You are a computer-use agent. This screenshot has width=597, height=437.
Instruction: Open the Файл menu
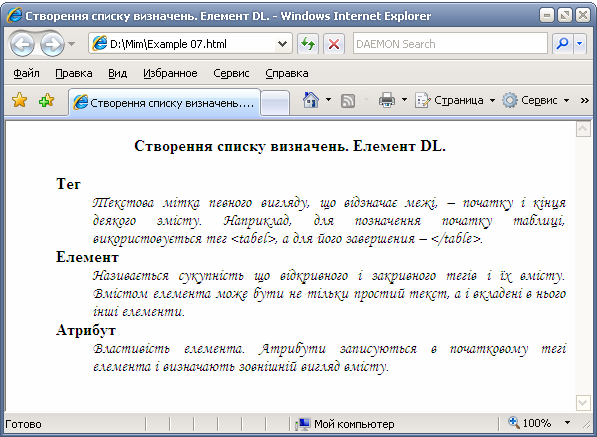(26, 73)
